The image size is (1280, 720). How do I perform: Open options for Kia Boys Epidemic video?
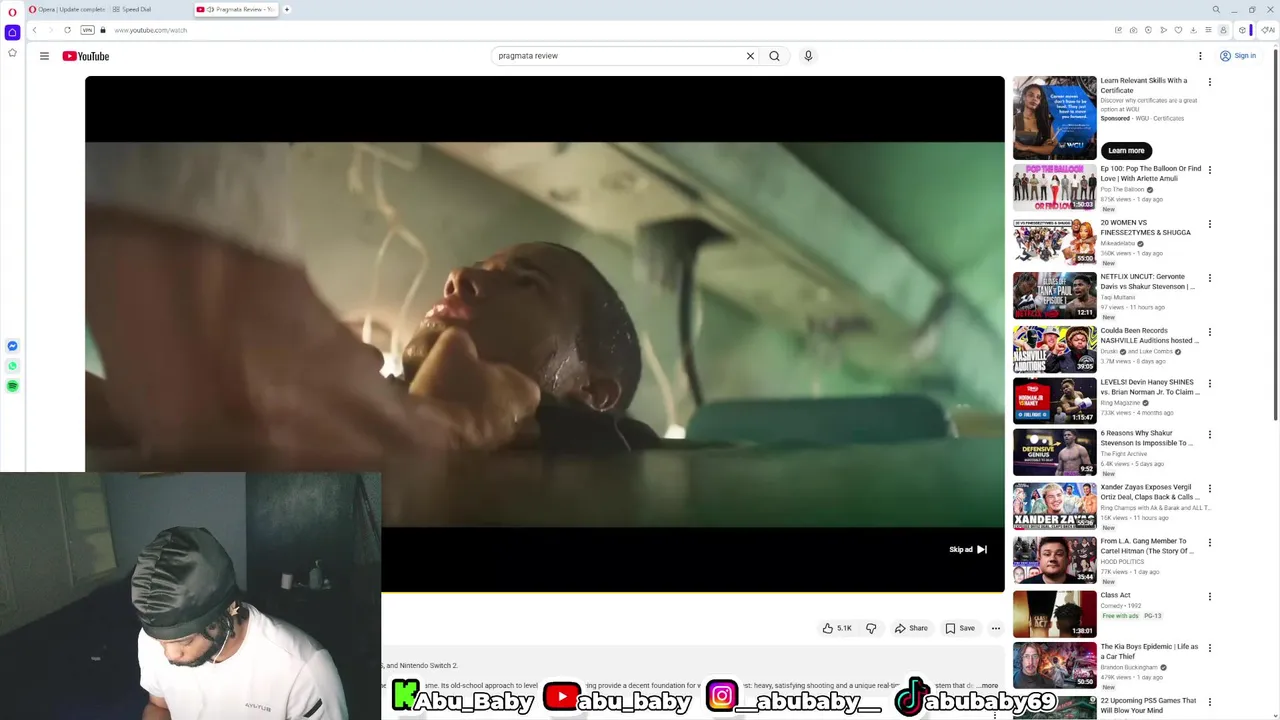(x=1209, y=648)
